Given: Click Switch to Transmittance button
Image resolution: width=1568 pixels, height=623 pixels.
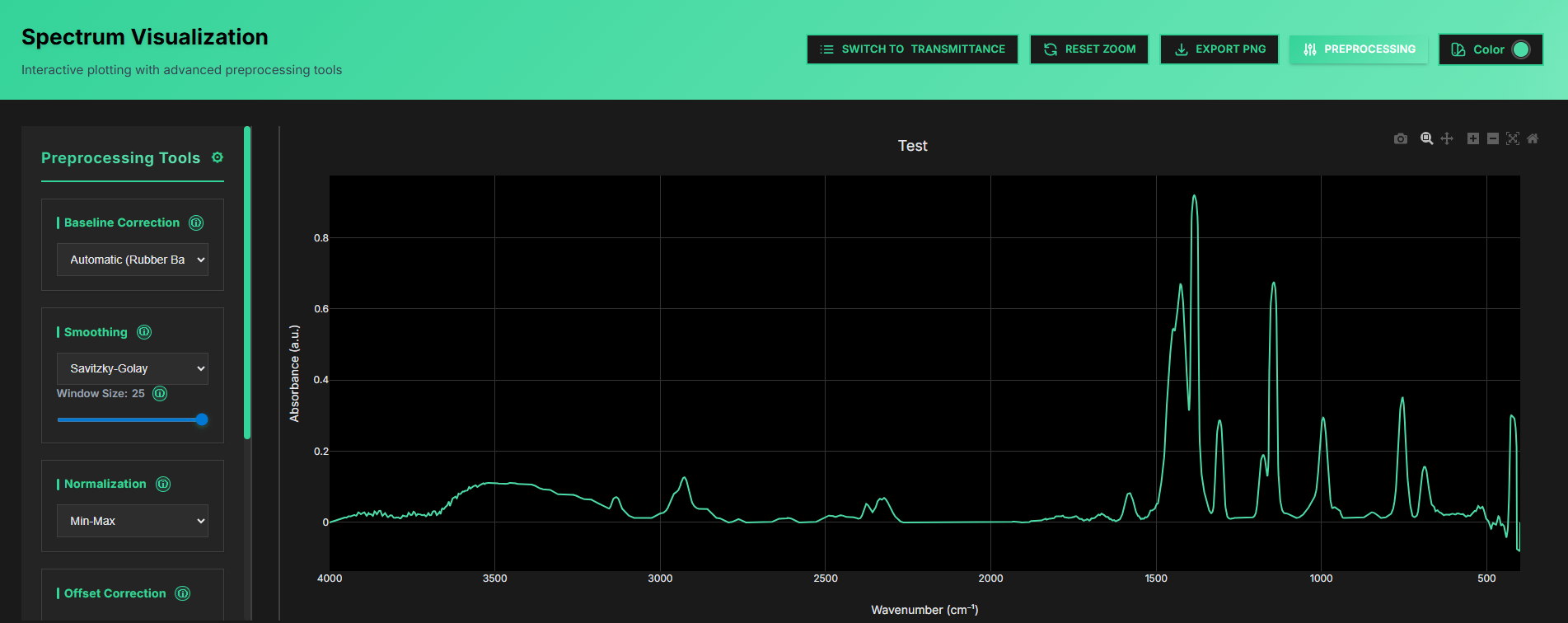Looking at the screenshot, I should (x=912, y=49).
